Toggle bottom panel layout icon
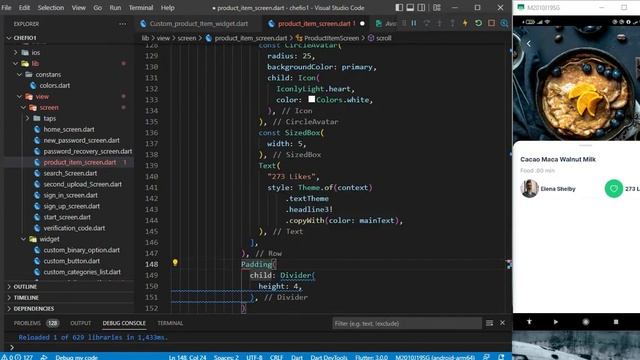640x360 pixels. (410, 7)
